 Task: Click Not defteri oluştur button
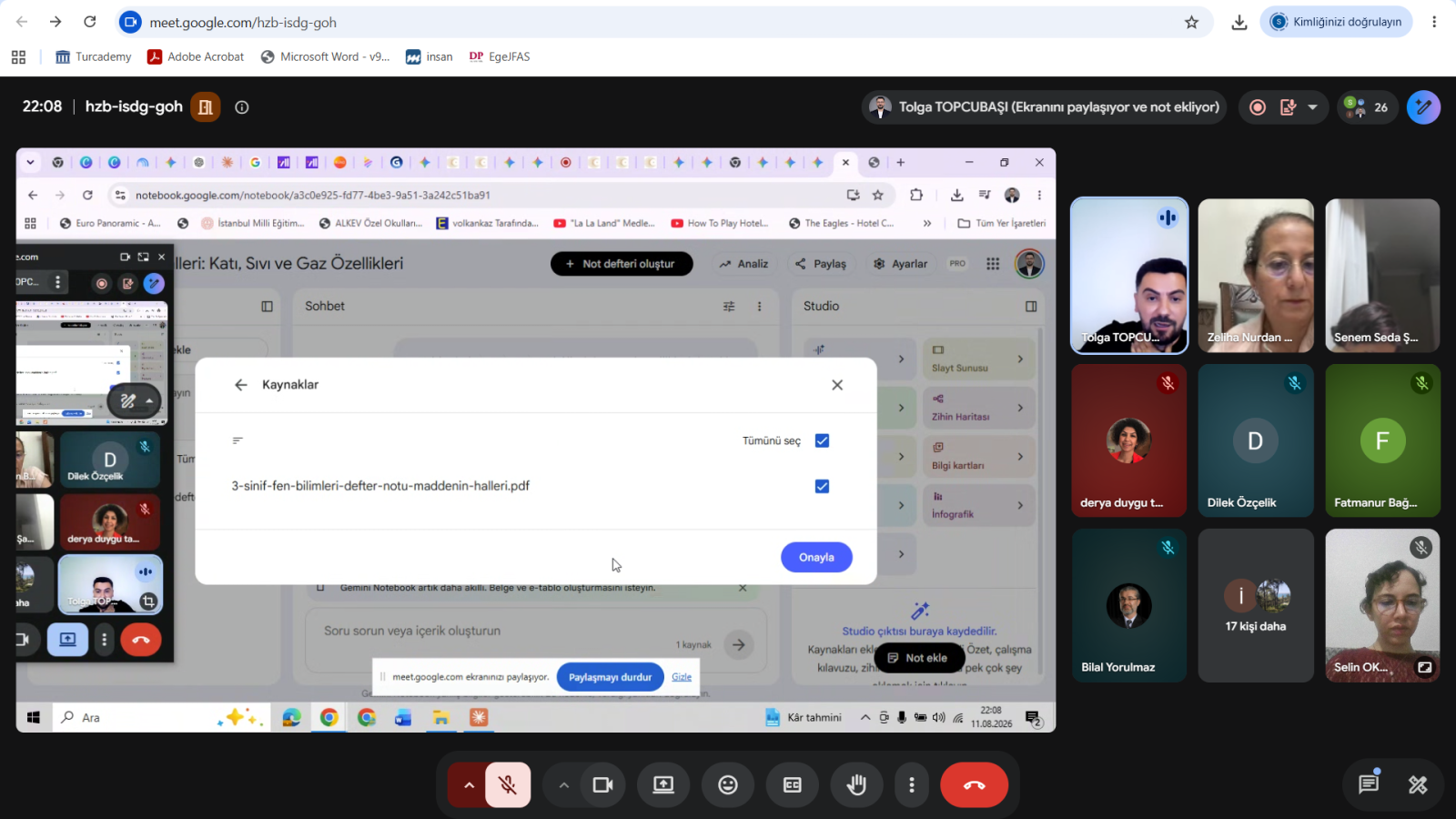(622, 264)
